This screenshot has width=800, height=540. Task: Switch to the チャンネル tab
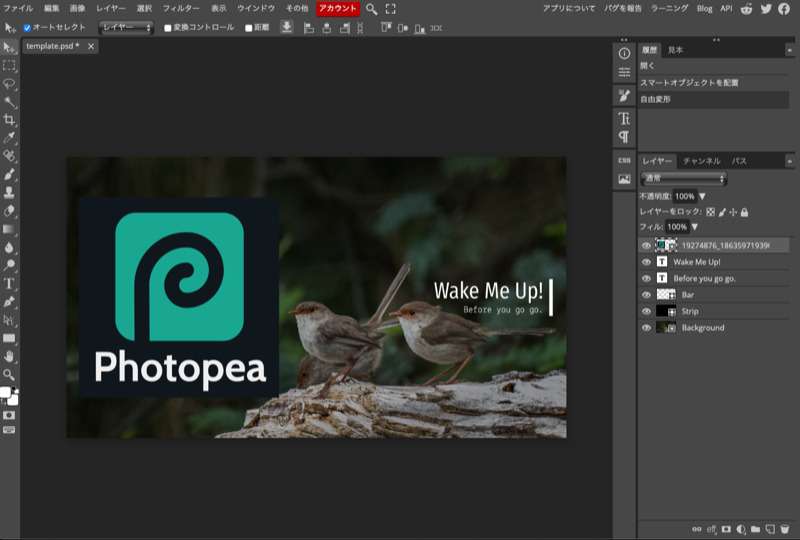tap(701, 161)
